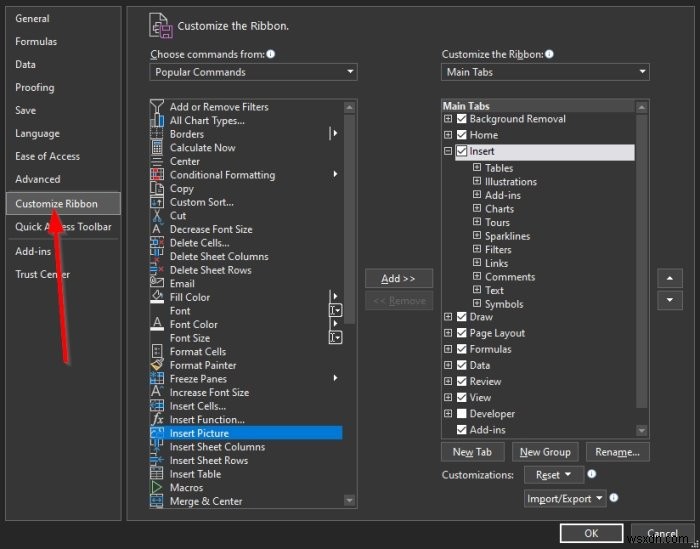Uncheck the Background Removal tab checkbox
The width and height of the screenshot is (700, 549).
coord(462,119)
